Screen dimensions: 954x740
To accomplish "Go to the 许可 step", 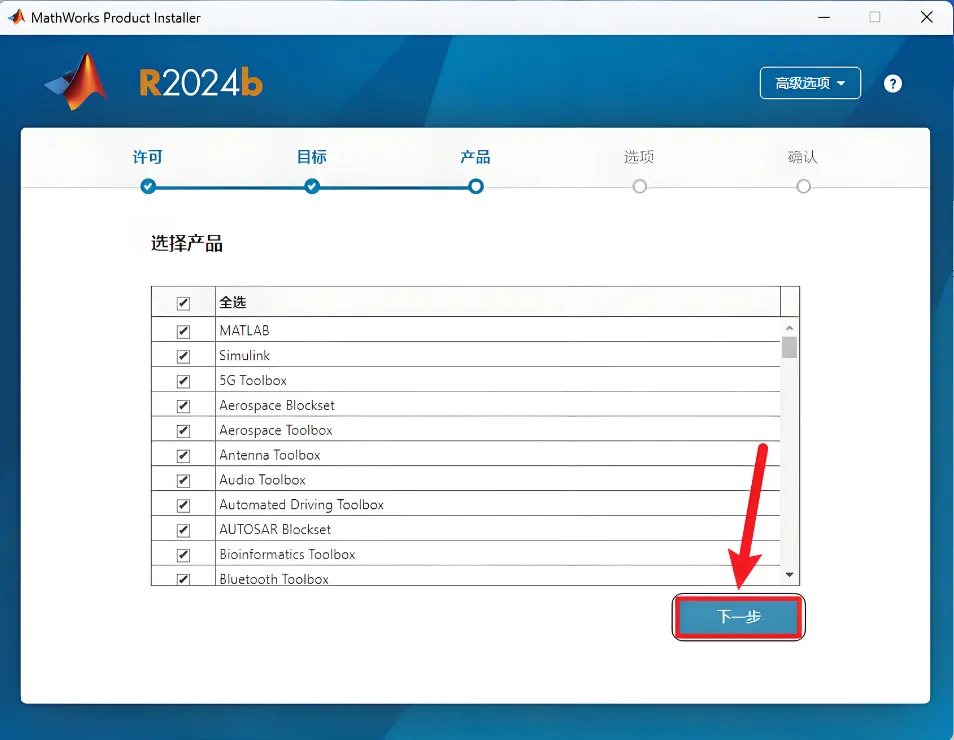I will (x=148, y=157).
